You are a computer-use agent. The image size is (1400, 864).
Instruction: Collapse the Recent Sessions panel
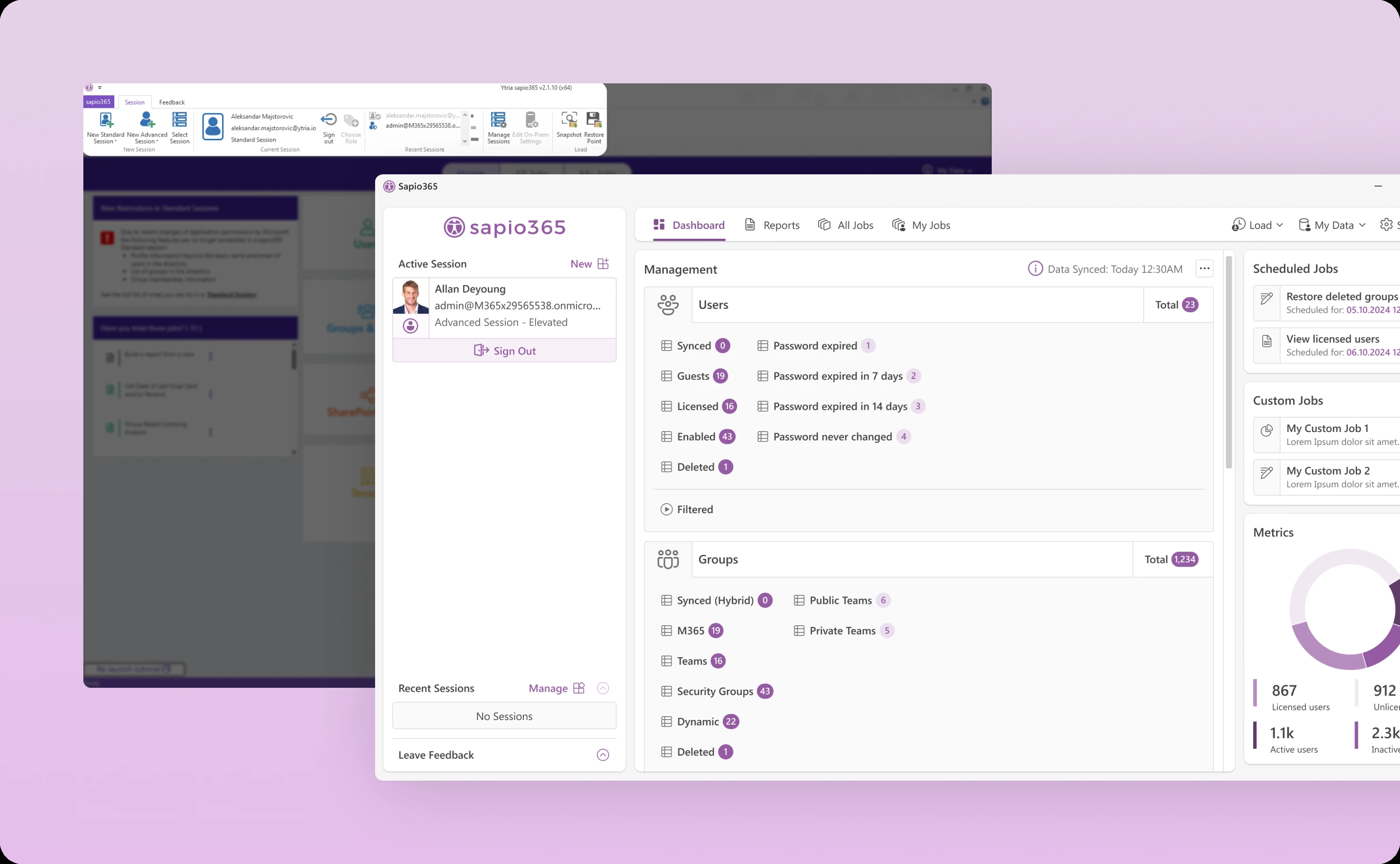coord(602,688)
